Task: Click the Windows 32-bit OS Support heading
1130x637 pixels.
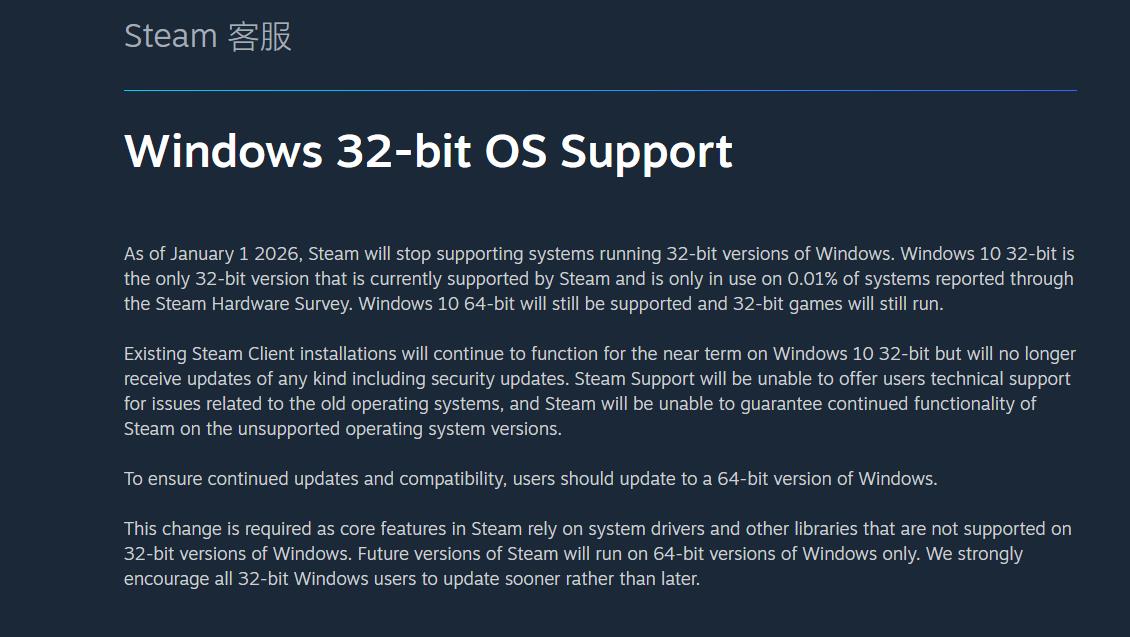Action: click(428, 151)
